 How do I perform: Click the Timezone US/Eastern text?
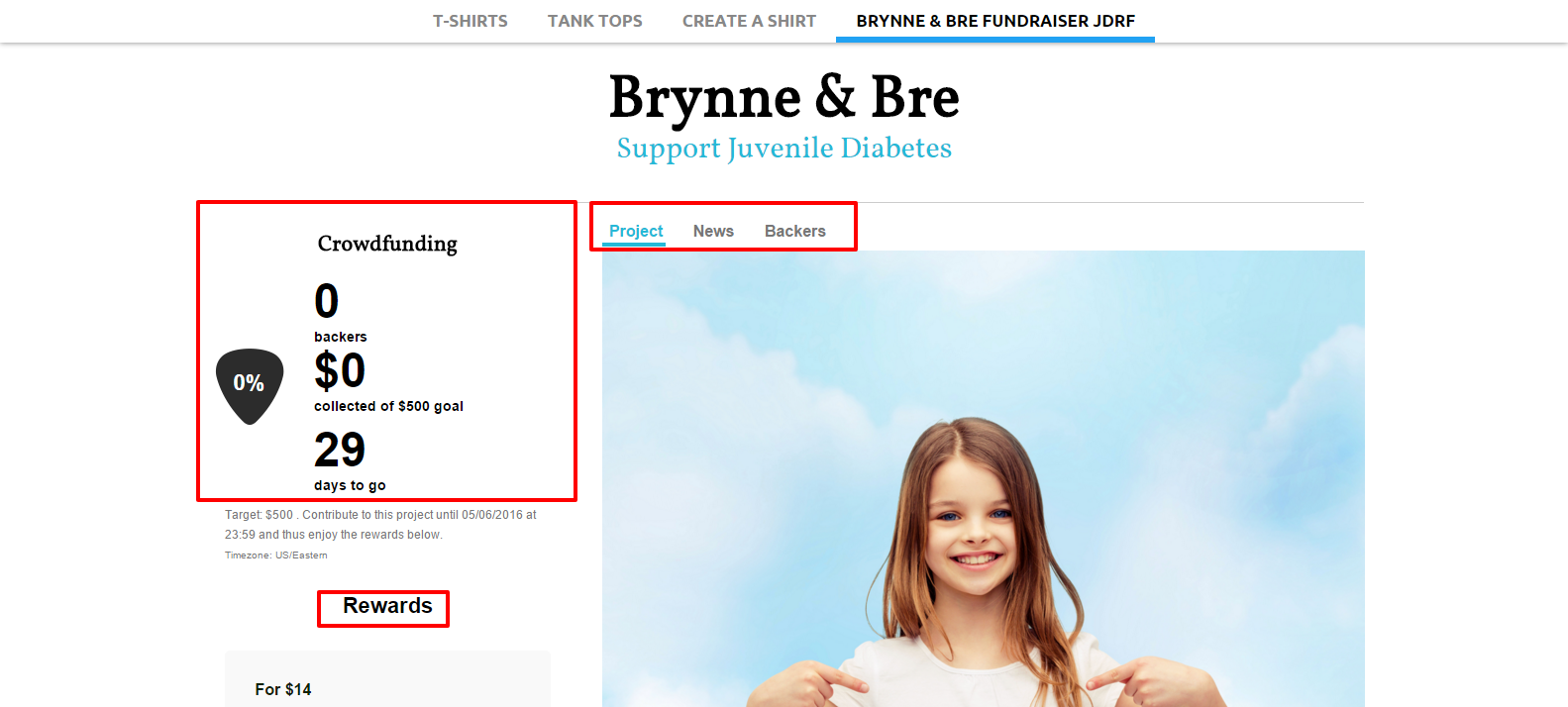pyautogui.click(x=275, y=555)
